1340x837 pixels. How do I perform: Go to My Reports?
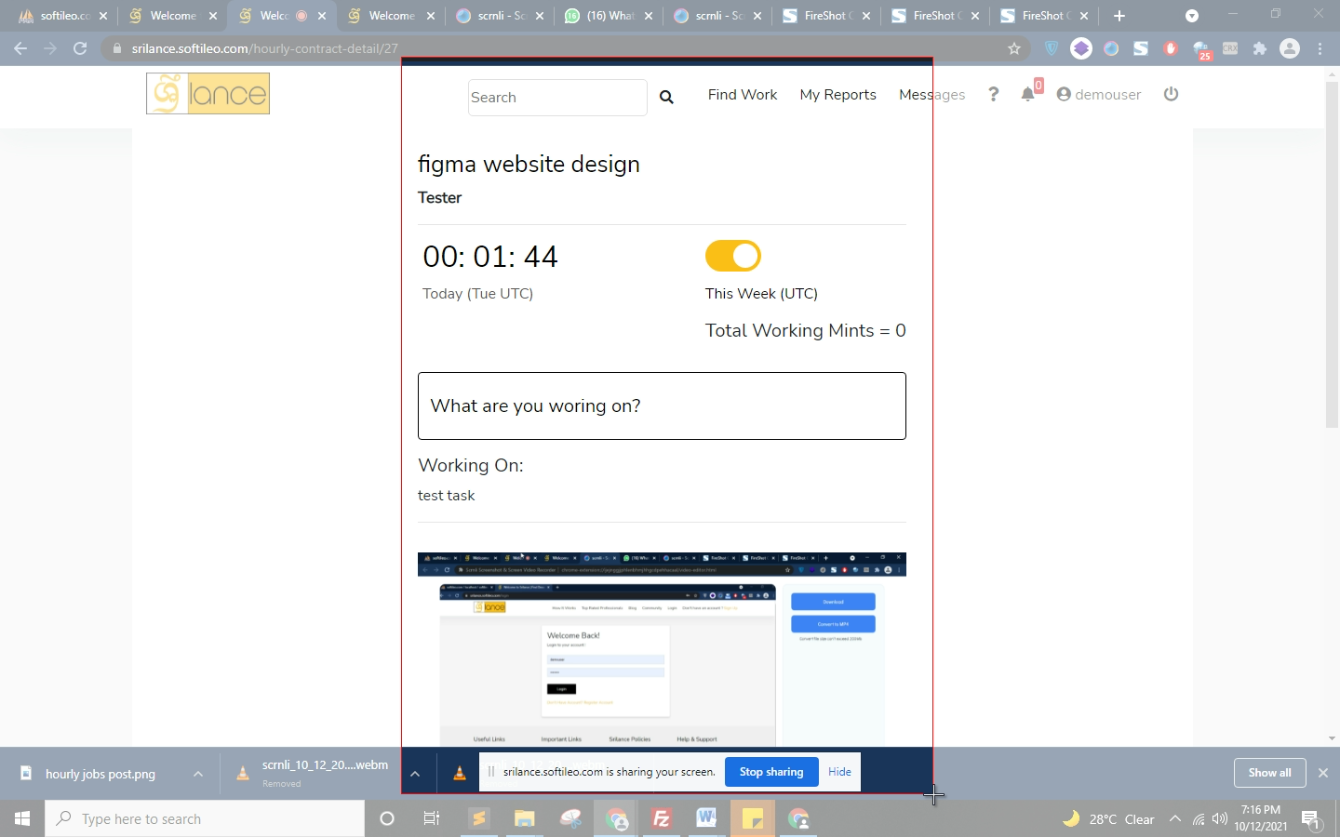pyautogui.click(x=837, y=94)
